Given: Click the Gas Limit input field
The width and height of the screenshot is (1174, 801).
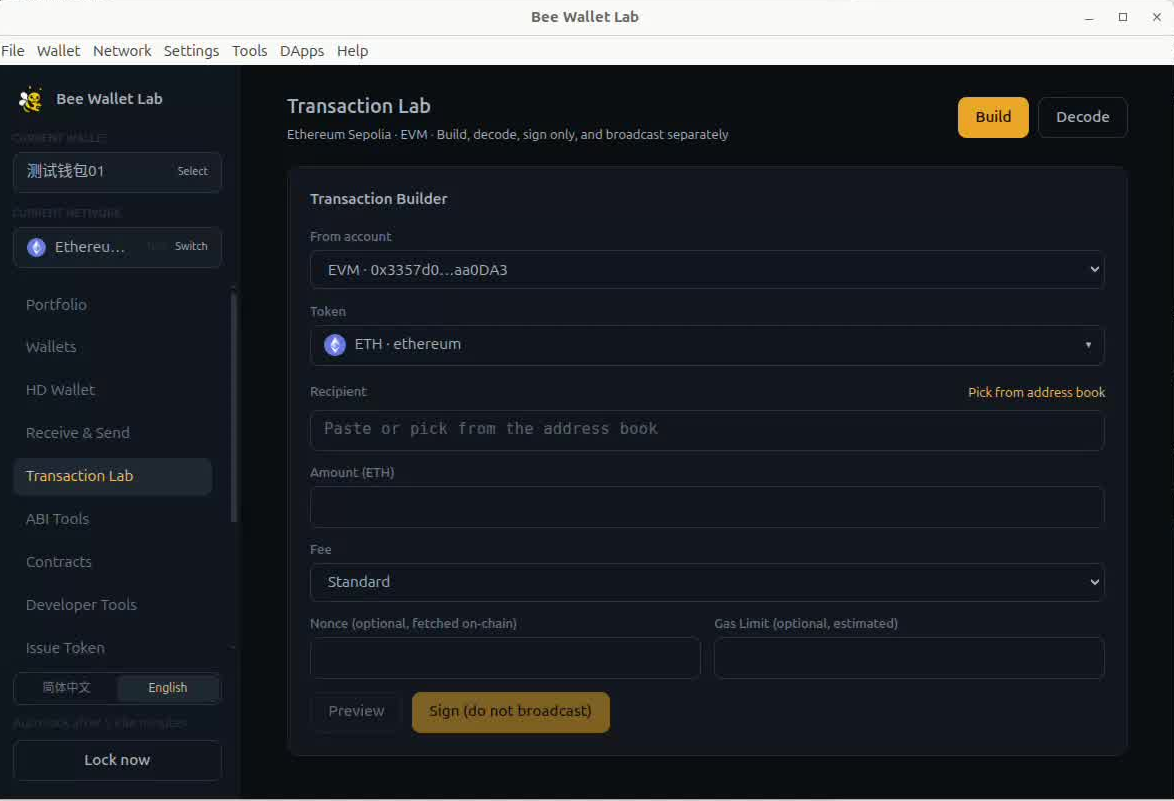Looking at the screenshot, I should click(909, 658).
